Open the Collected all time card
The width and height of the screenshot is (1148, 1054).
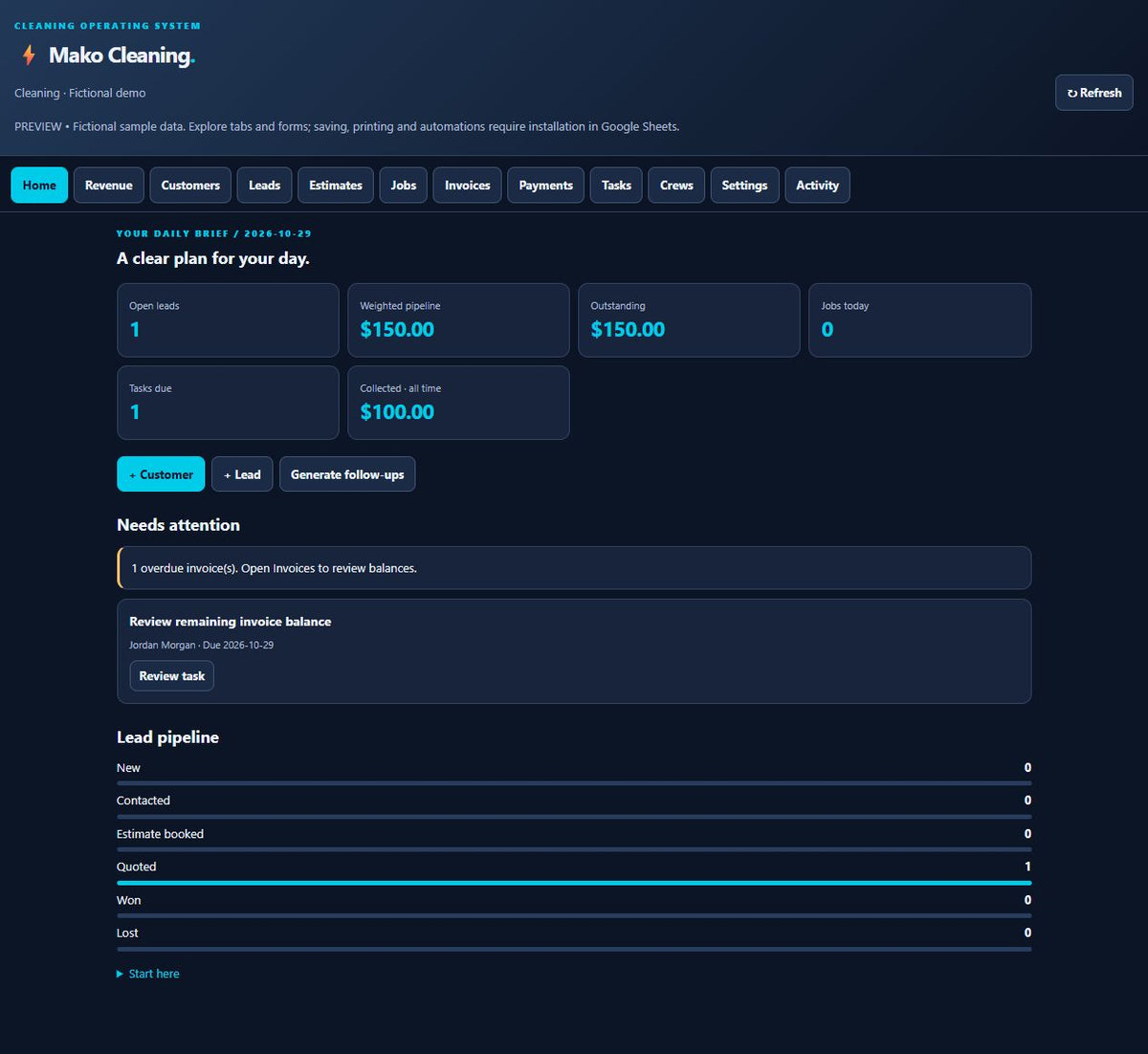click(458, 403)
